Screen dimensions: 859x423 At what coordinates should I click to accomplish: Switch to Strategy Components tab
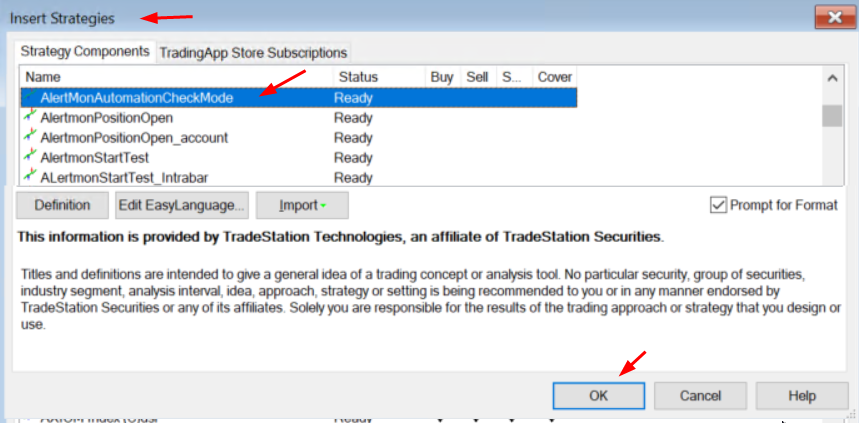pos(85,52)
